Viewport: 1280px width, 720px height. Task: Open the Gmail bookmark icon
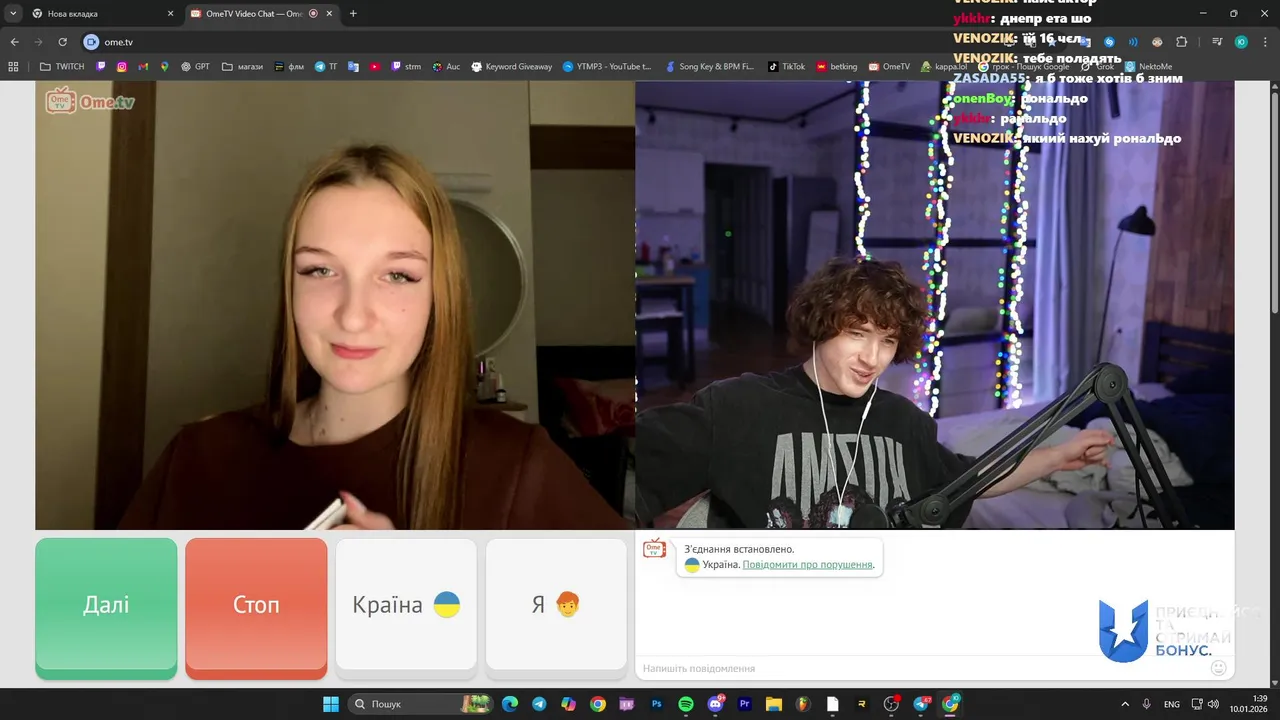pos(143,67)
